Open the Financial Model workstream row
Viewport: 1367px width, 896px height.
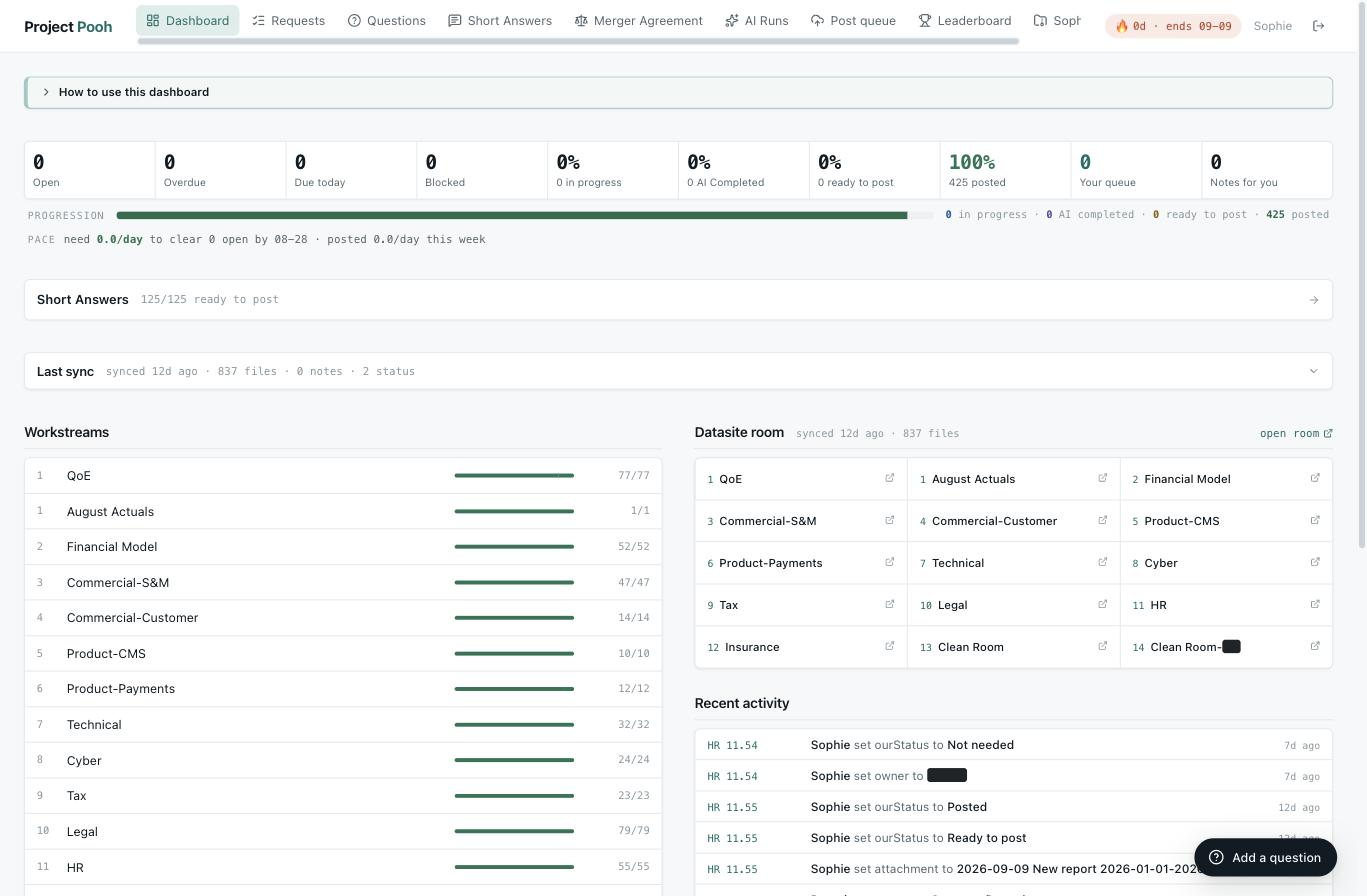coord(343,547)
